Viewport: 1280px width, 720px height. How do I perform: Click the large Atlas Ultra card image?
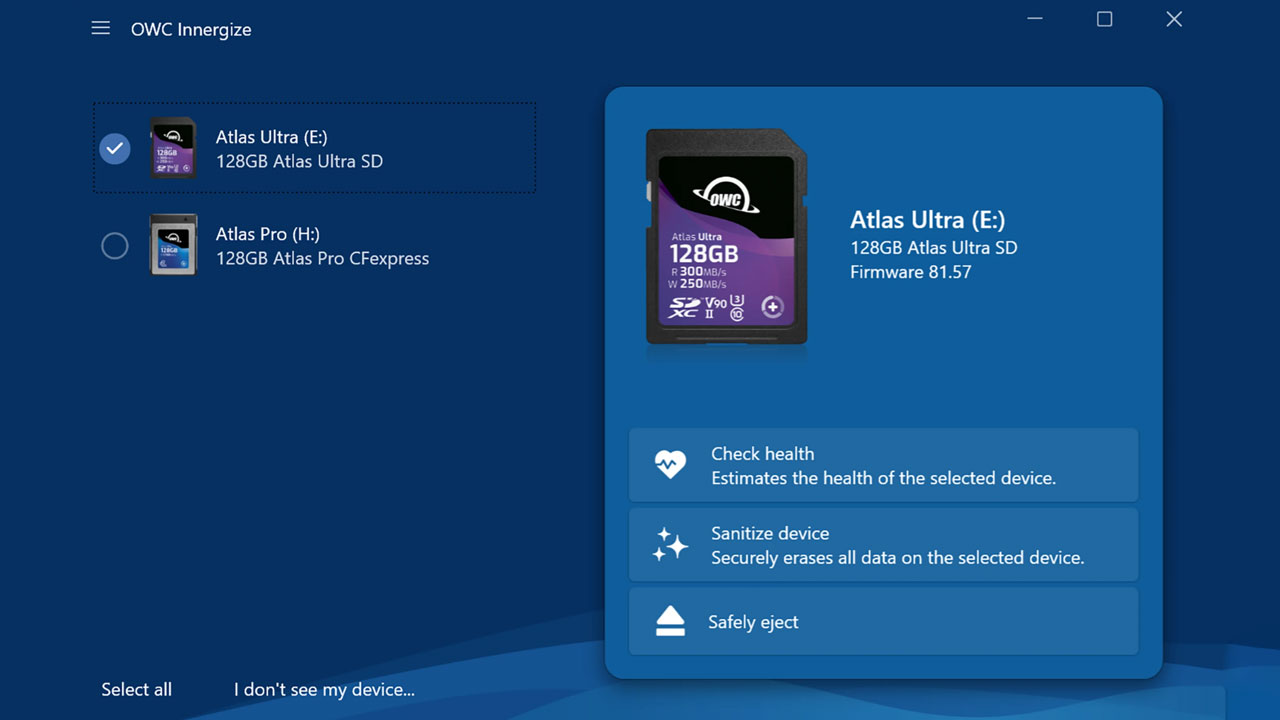(727, 238)
